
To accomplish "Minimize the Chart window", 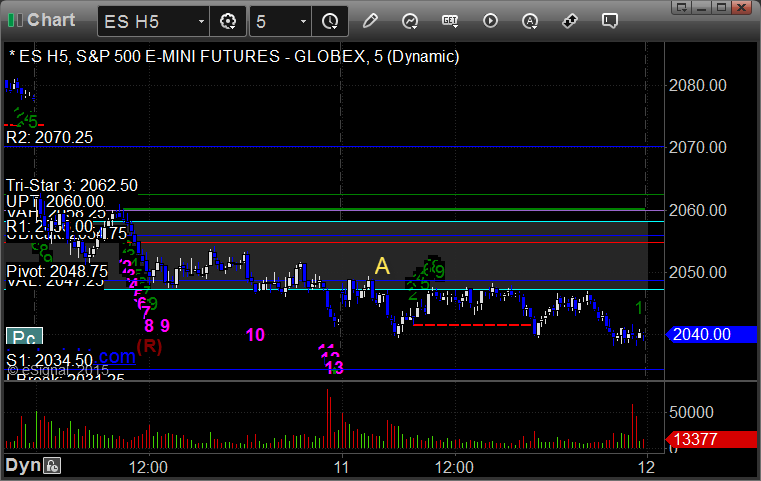I will tap(702, 7).
